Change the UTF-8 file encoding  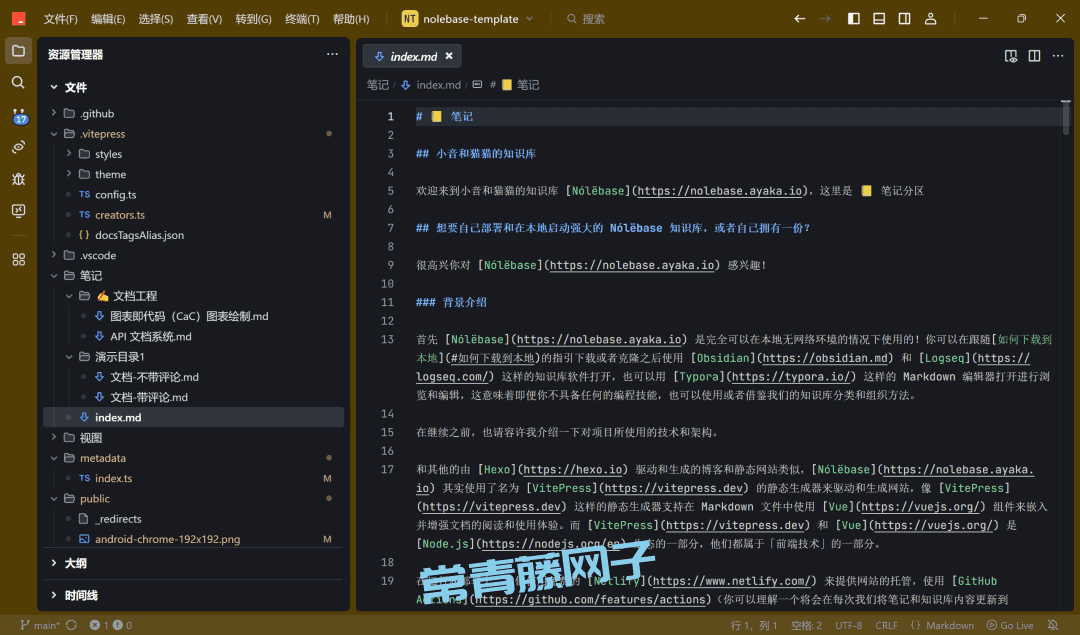pos(849,625)
